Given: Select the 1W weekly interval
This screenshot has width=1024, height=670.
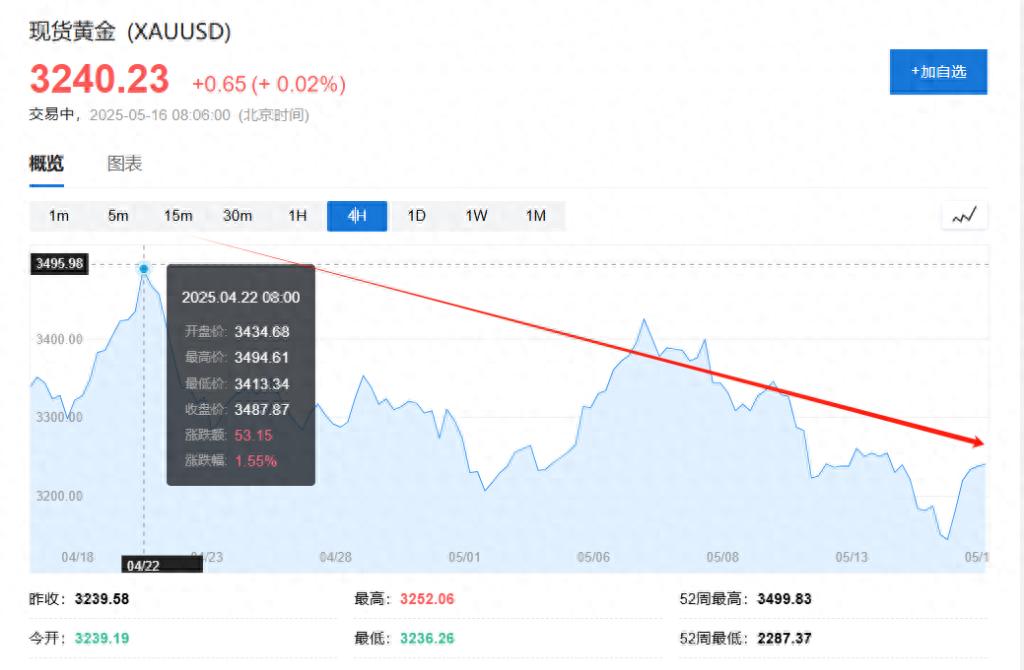Looking at the screenshot, I should tap(476, 215).
